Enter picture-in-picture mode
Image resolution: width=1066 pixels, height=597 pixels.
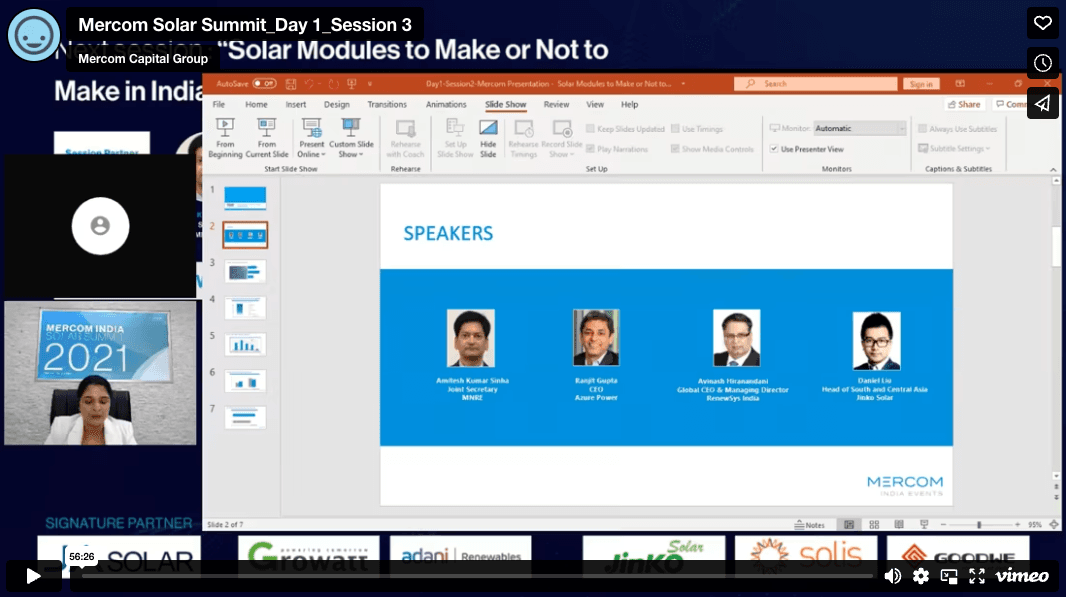(x=949, y=576)
